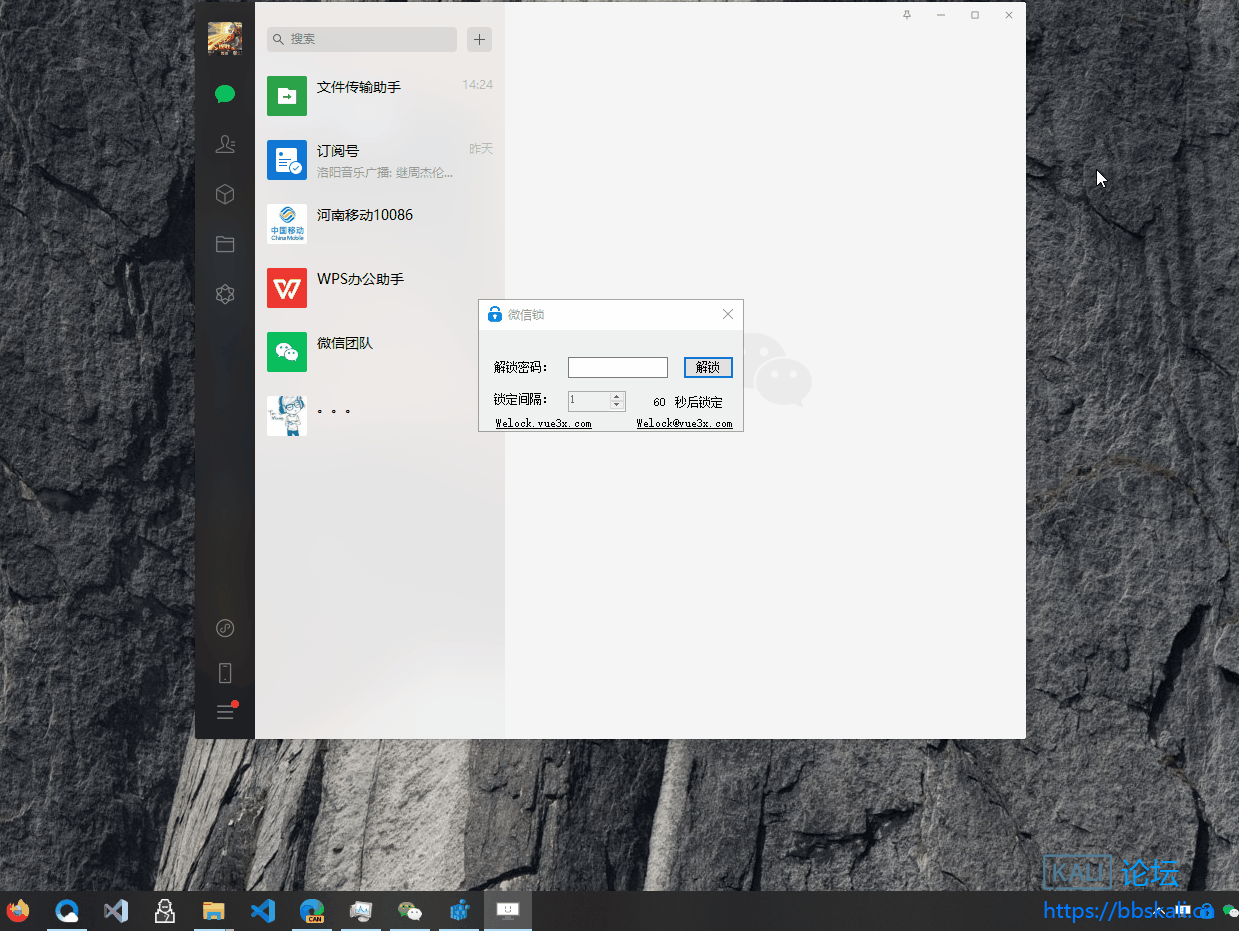Open the Channels circle icon near sidebar bottom
Viewport: 1239px width, 931px height.
pos(224,628)
